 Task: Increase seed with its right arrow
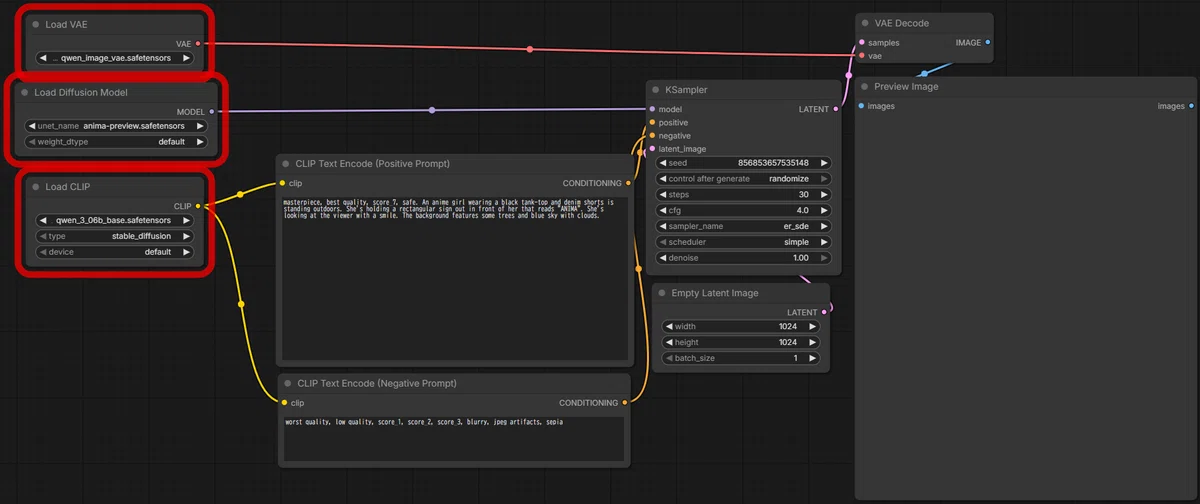(x=824, y=163)
